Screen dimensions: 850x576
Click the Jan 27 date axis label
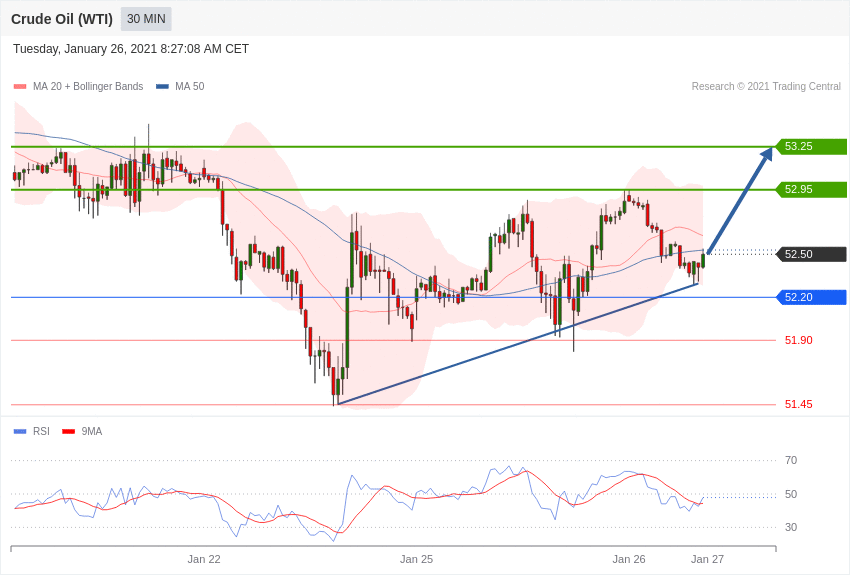[x=707, y=559]
